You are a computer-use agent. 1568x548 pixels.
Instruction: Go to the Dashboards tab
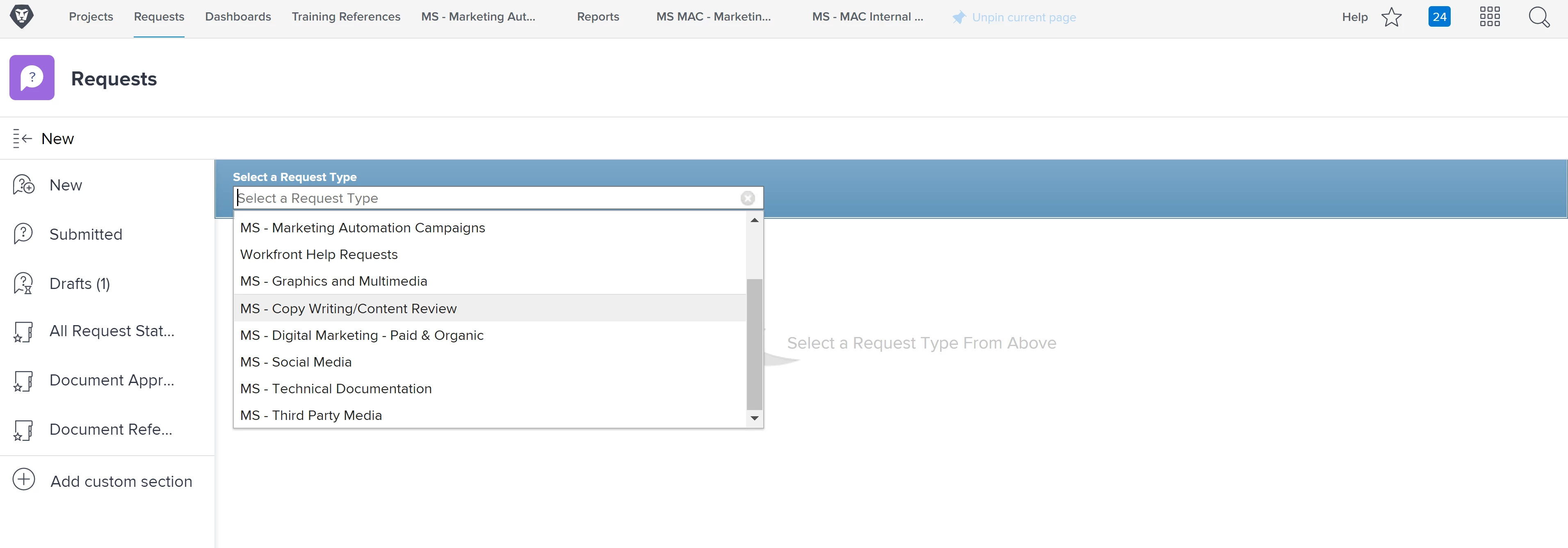[238, 17]
